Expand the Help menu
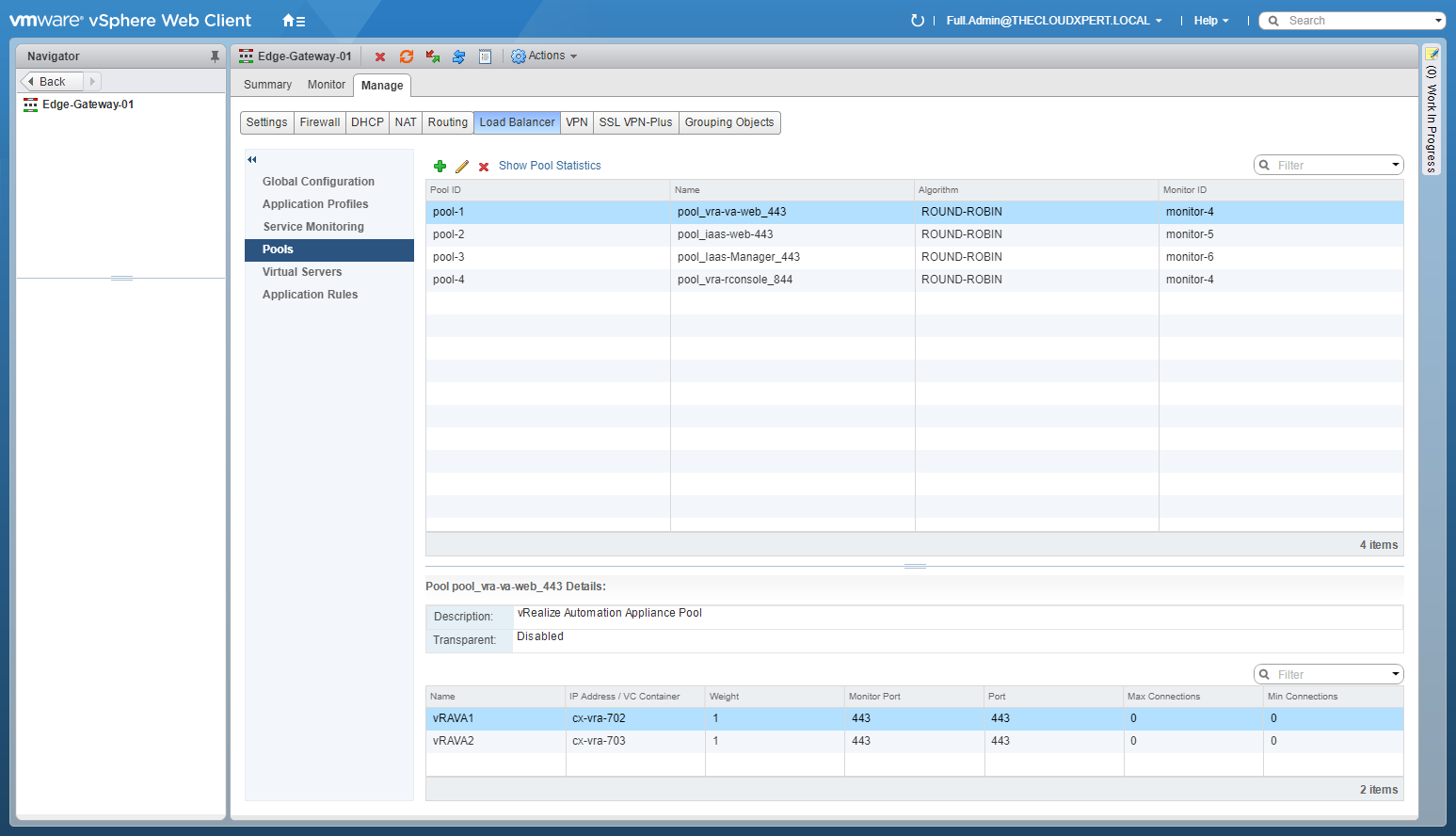Viewport: 1456px width, 836px height. 1210,21
